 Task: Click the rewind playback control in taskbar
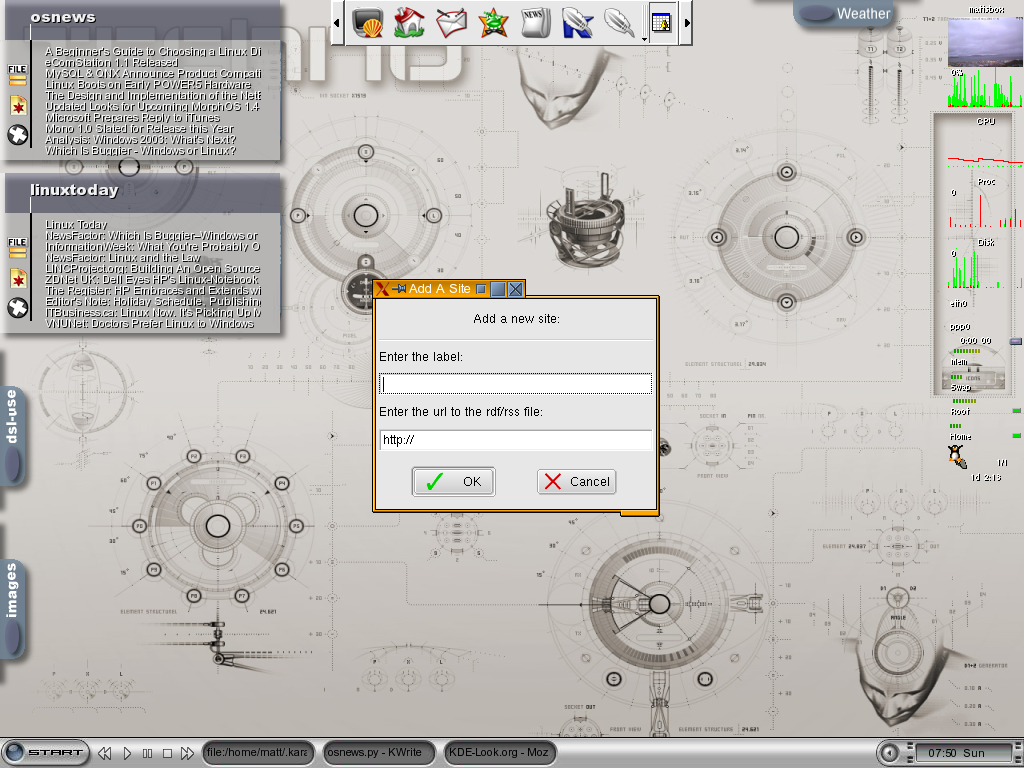(x=104, y=753)
